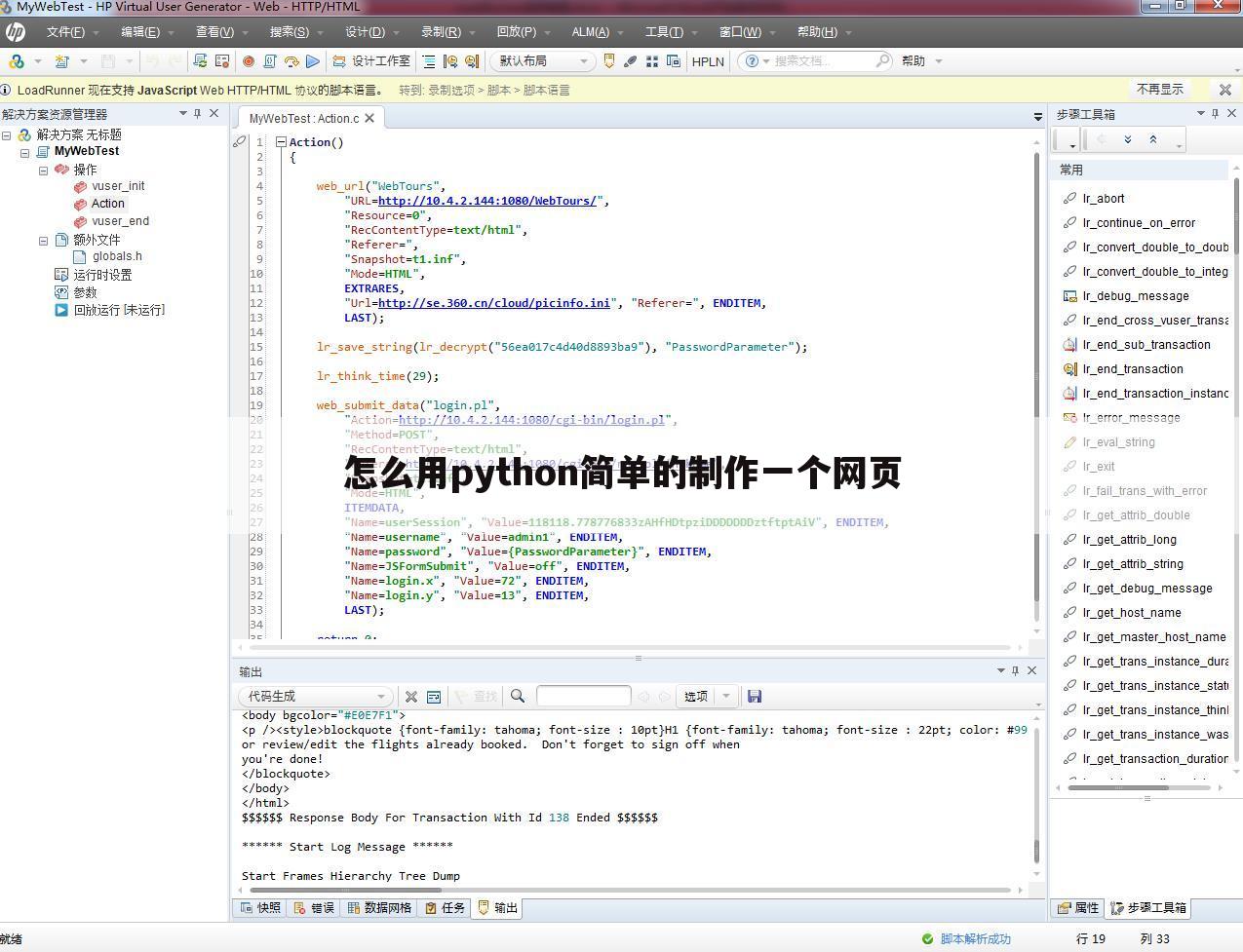Click the new script icon in toolbar
The width and height of the screenshot is (1243, 952).
tap(61, 61)
